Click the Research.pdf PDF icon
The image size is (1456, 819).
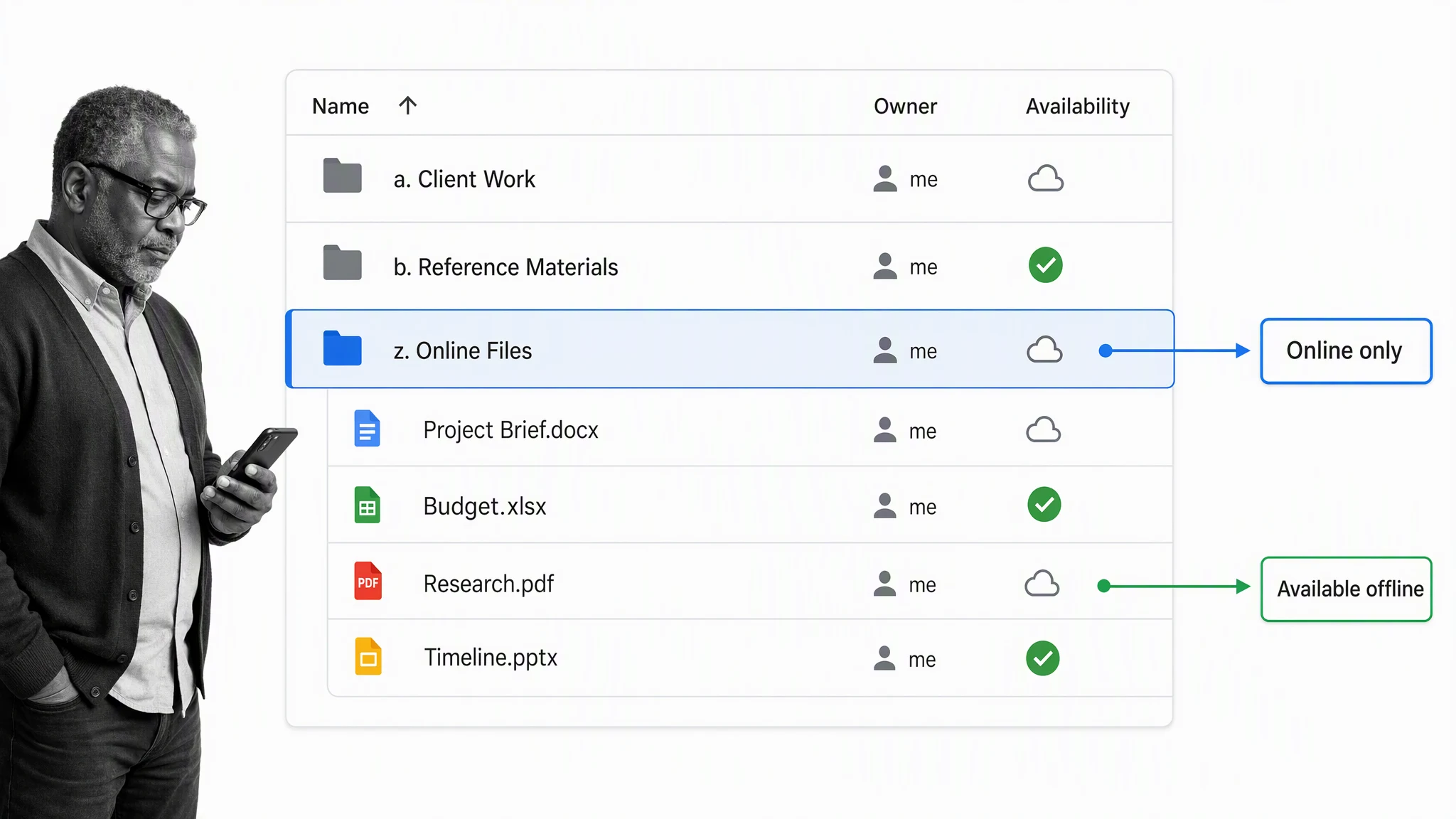(368, 581)
